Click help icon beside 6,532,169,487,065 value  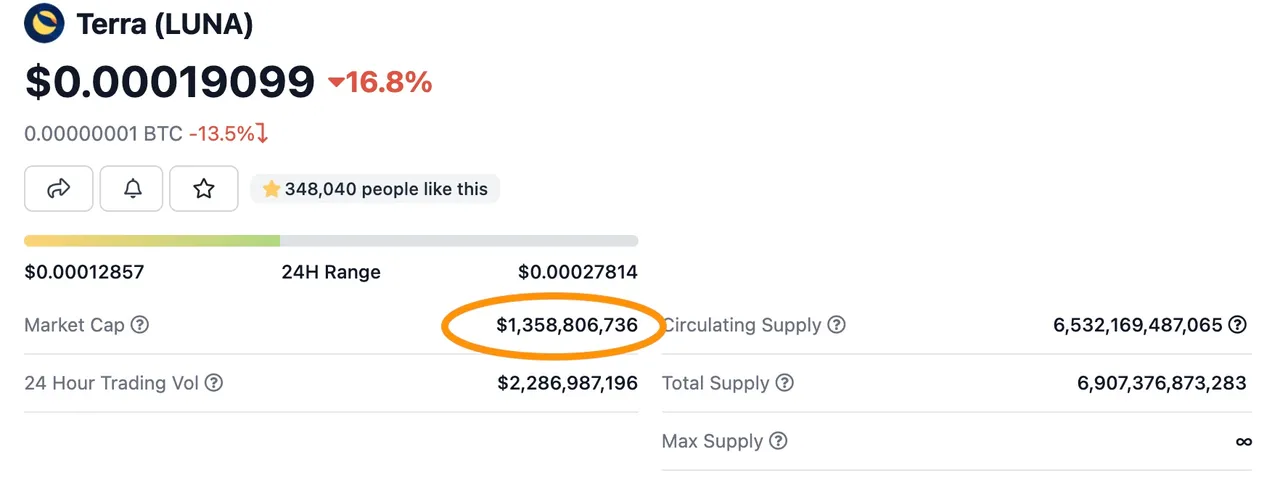point(1238,325)
